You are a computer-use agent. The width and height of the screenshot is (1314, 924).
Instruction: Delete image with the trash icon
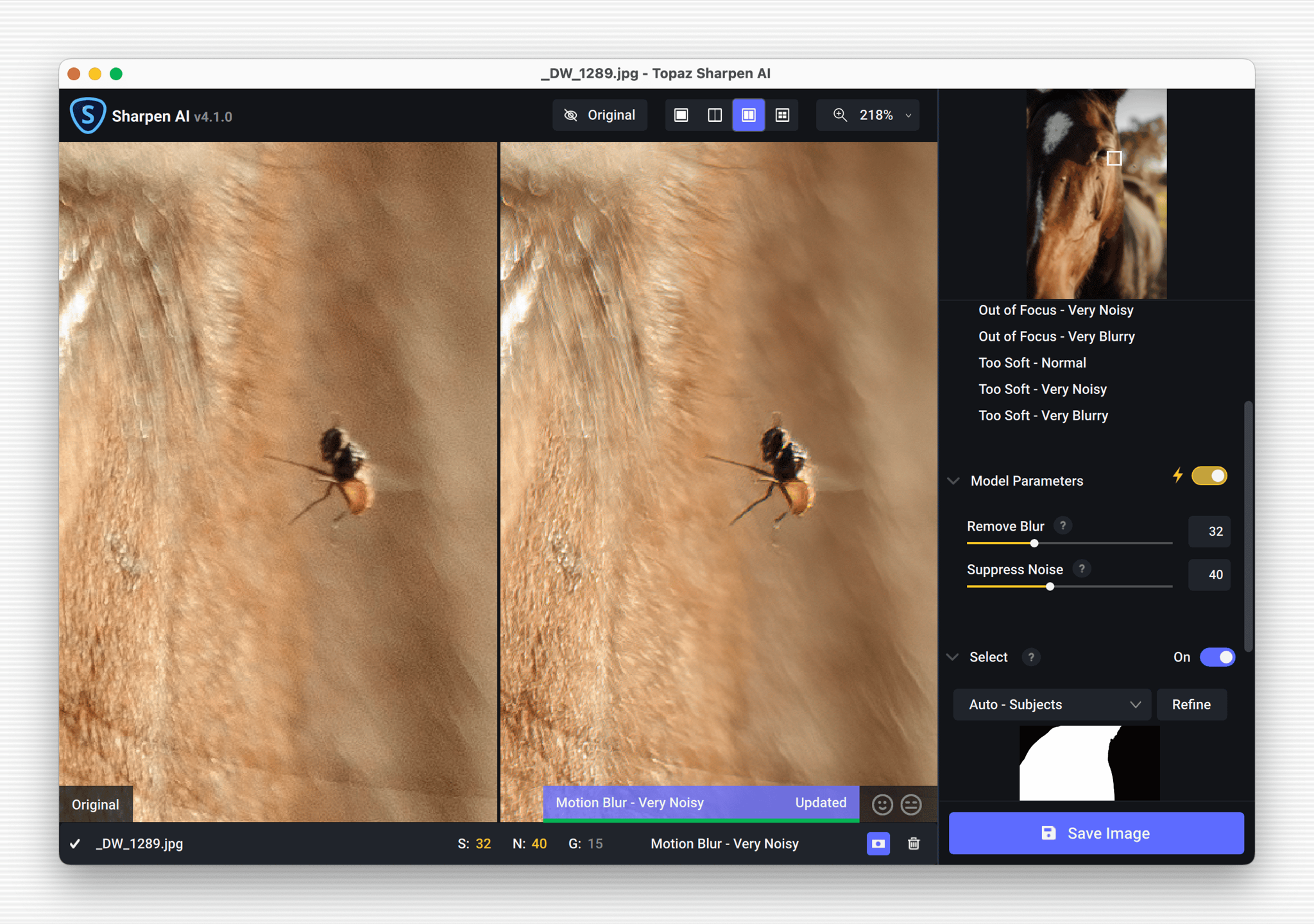tap(914, 843)
